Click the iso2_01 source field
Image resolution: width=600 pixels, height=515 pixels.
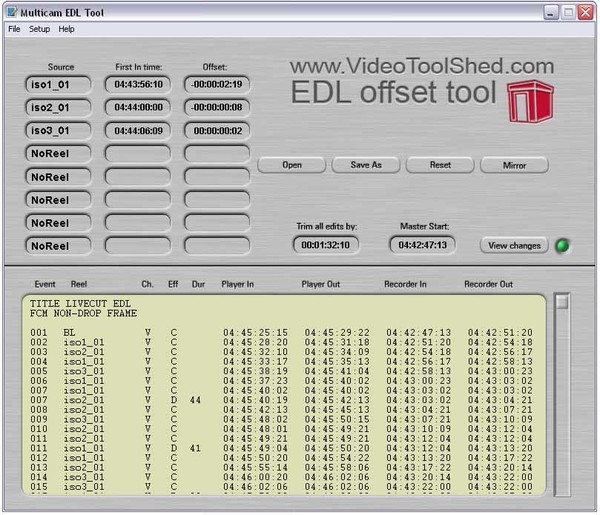point(59,108)
